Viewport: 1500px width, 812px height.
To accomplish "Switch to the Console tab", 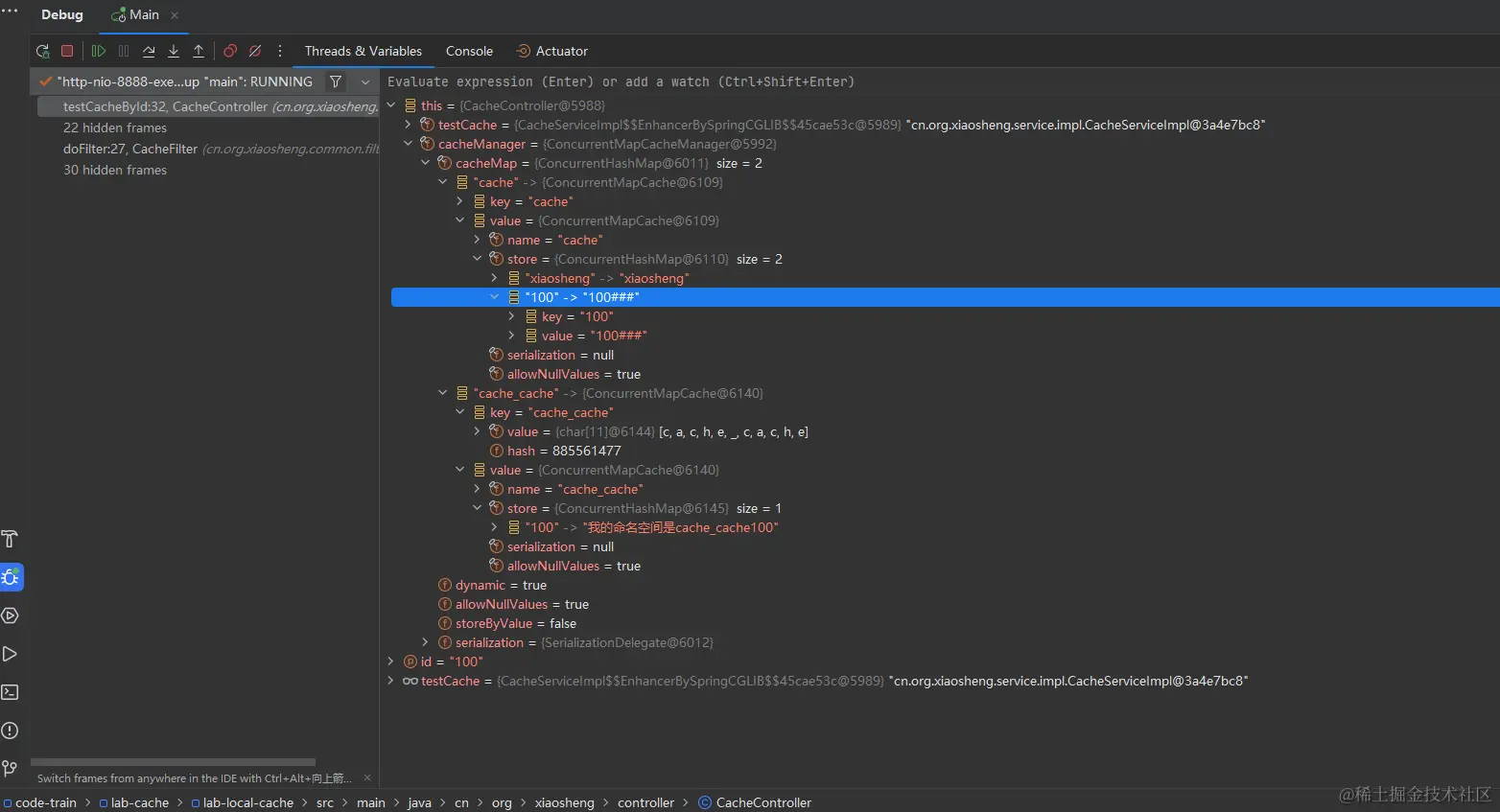I will click(469, 51).
